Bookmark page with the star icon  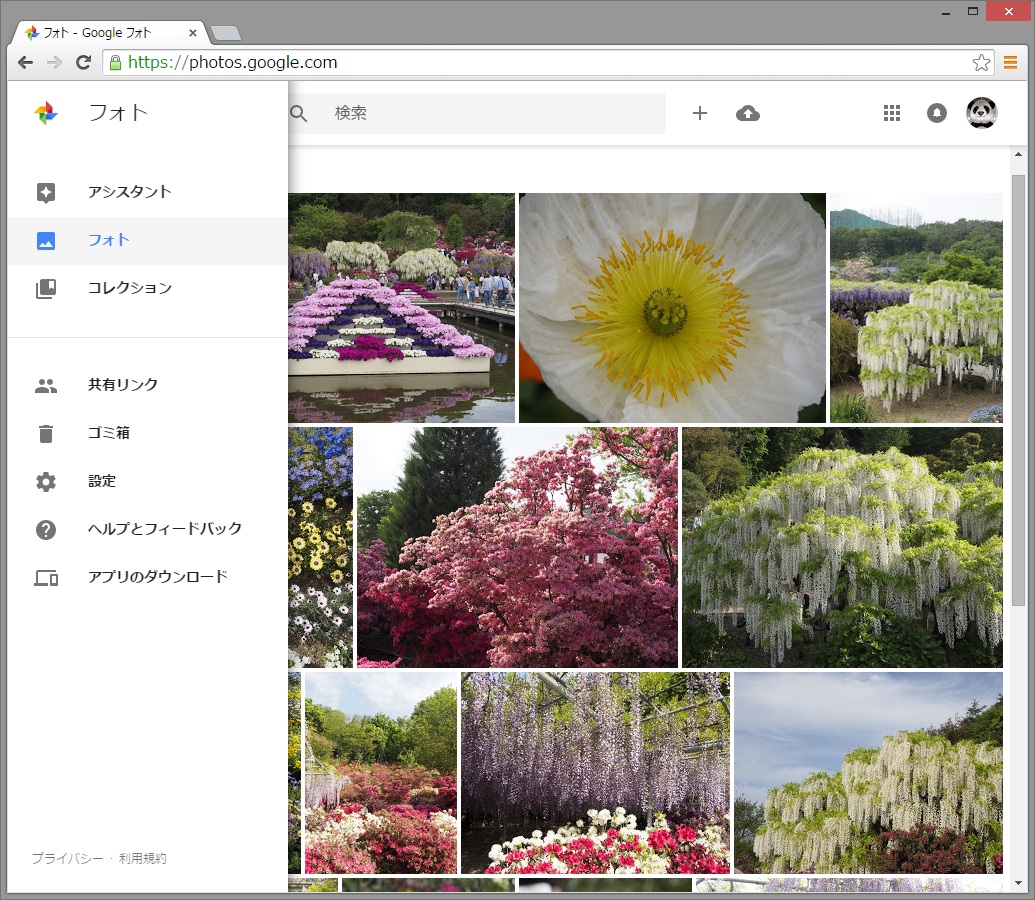(x=982, y=63)
